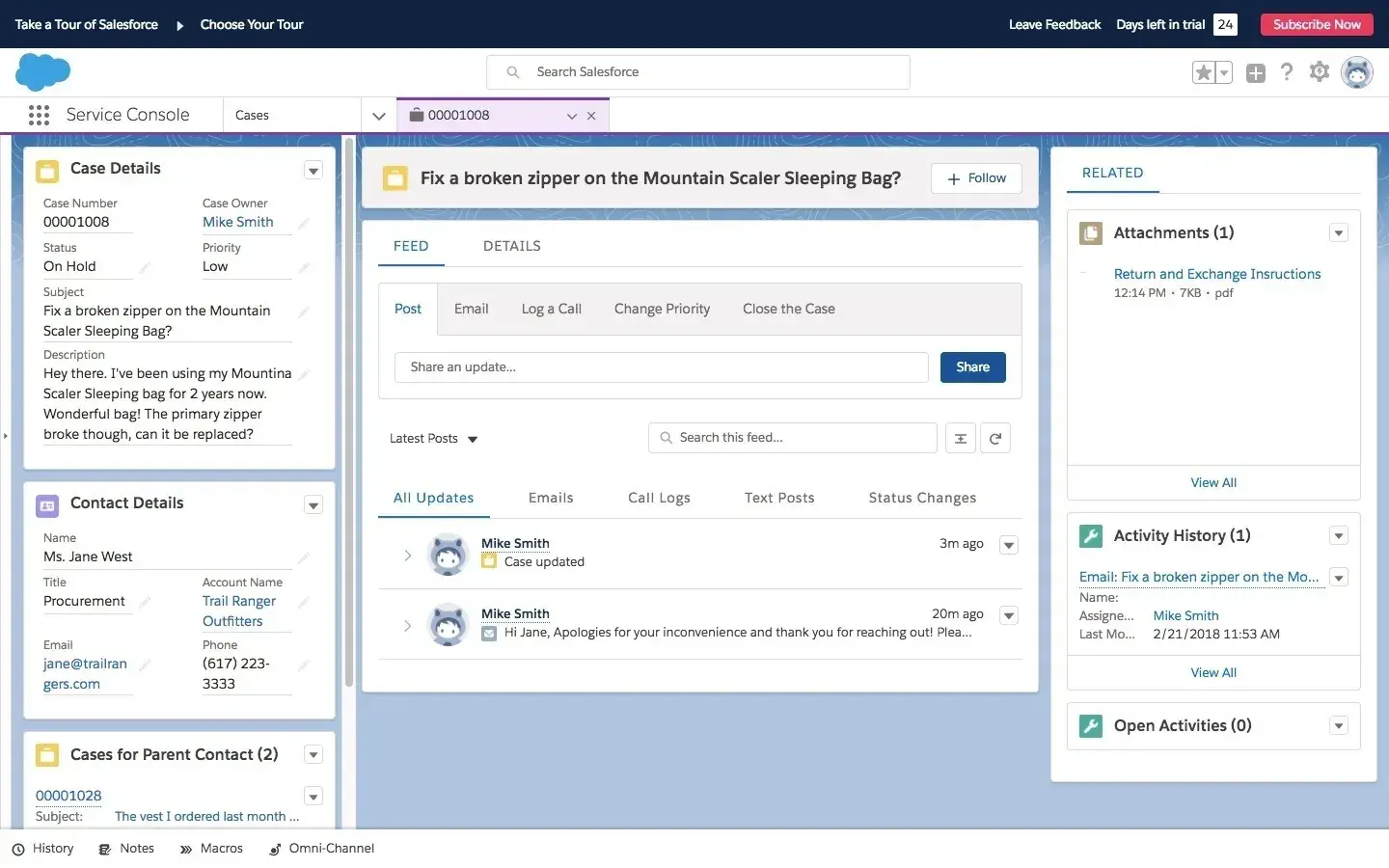Viewport: 1389px width, 868px height.
Task: Select the Emails feed filter tab
Action: [x=550, y=497]
